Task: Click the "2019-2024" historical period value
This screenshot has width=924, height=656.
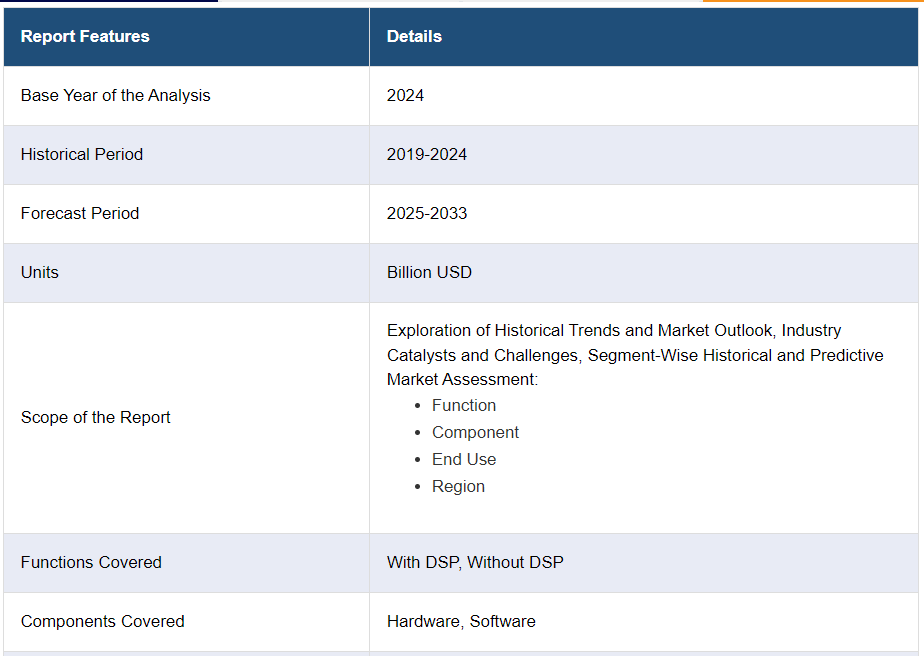Action: (x=427, y=154)
